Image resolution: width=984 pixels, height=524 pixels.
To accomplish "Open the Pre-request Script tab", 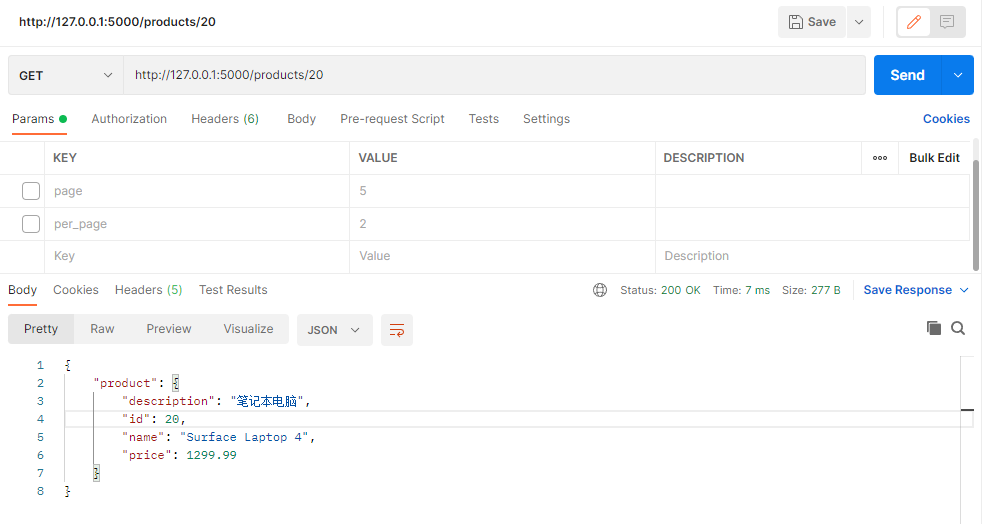I will tap(392, 119).
